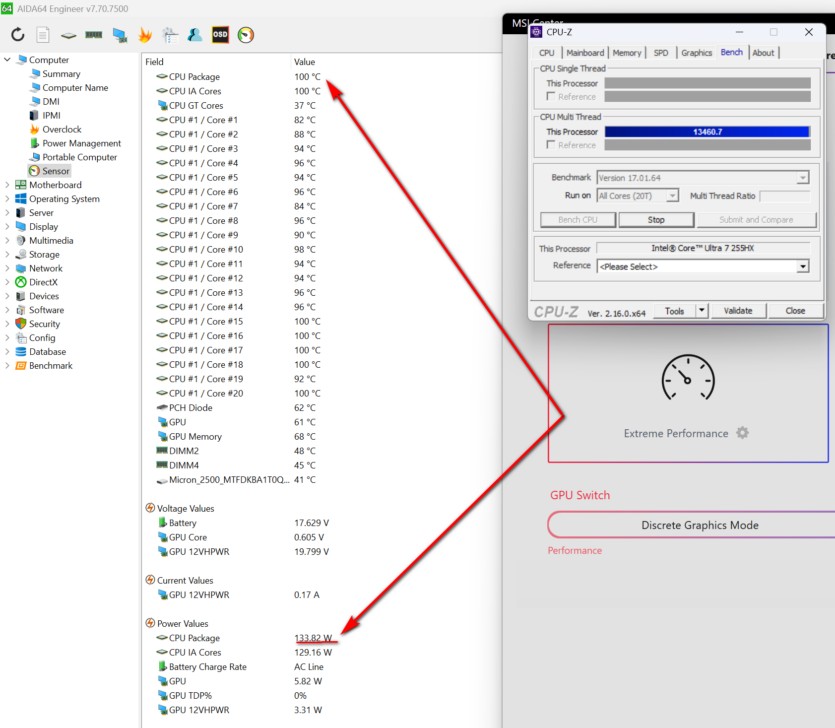Image resolution: width=835 pixels, height=728 pixels.
Task: Select Power Management in the Computer tree
Action: (81, 143)
